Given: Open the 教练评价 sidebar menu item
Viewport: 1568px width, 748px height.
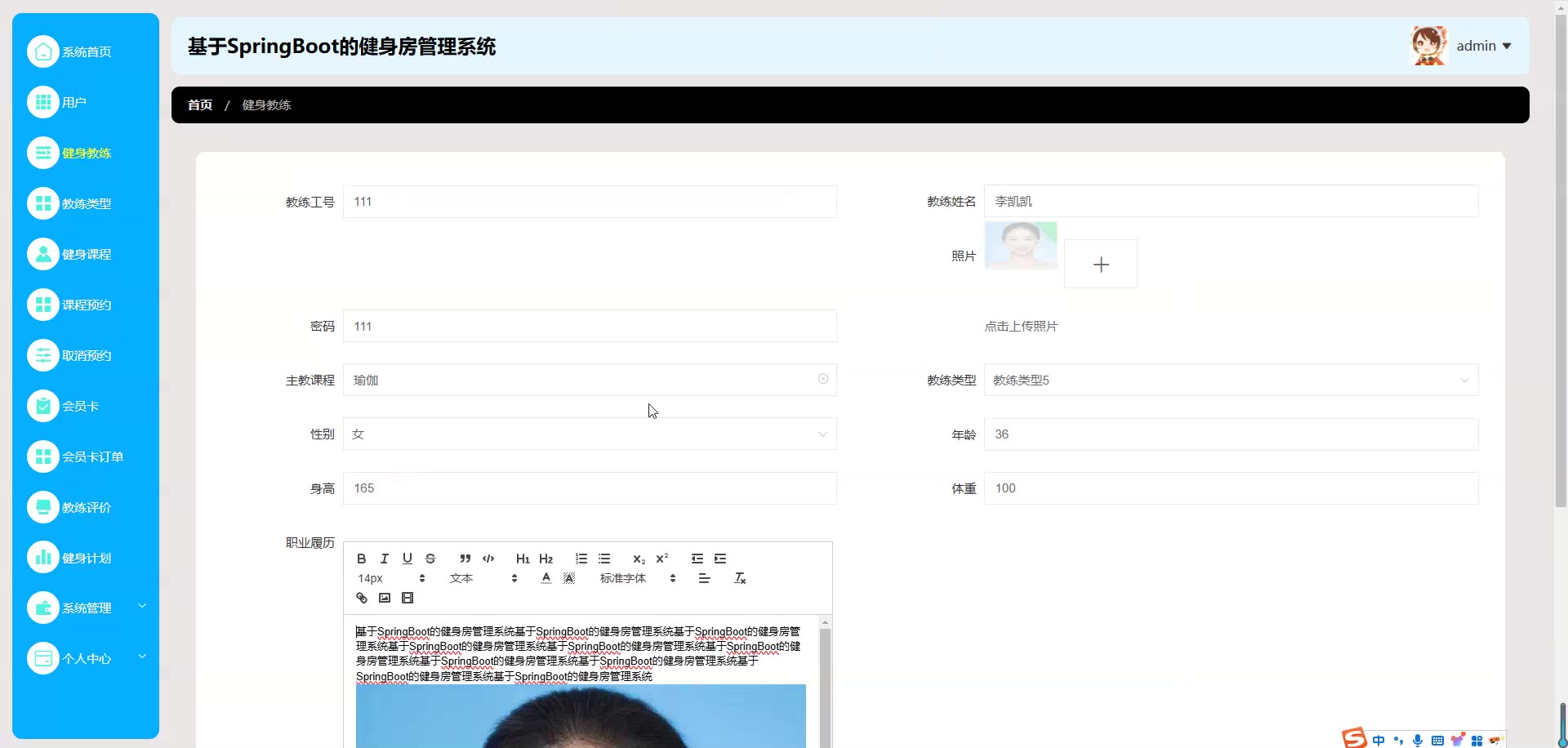Looking at the screenshot, I should tap(86, 507).
